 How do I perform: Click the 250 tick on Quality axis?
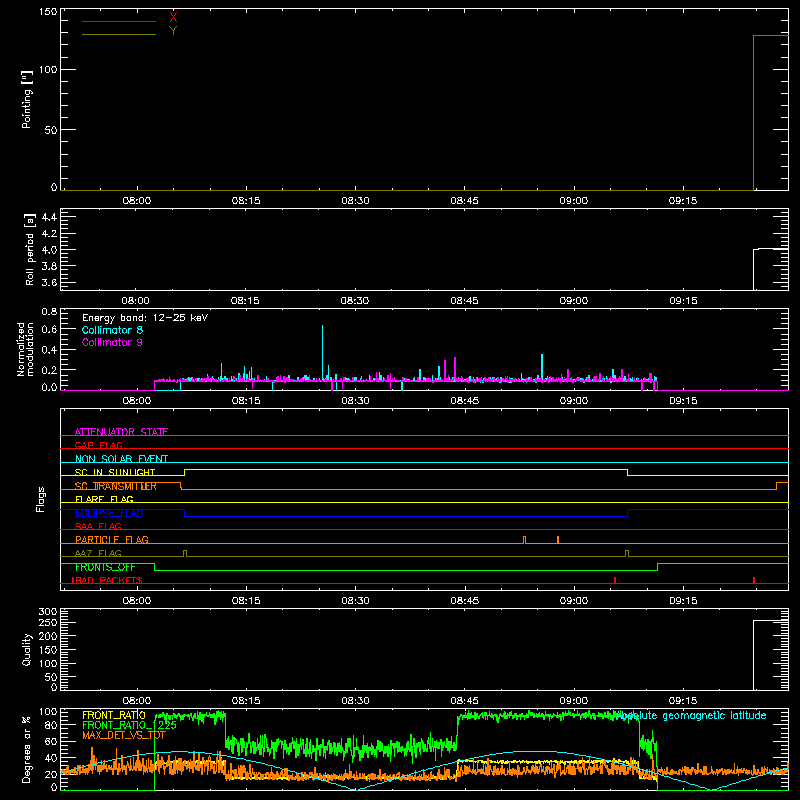(x=48, y=622)
